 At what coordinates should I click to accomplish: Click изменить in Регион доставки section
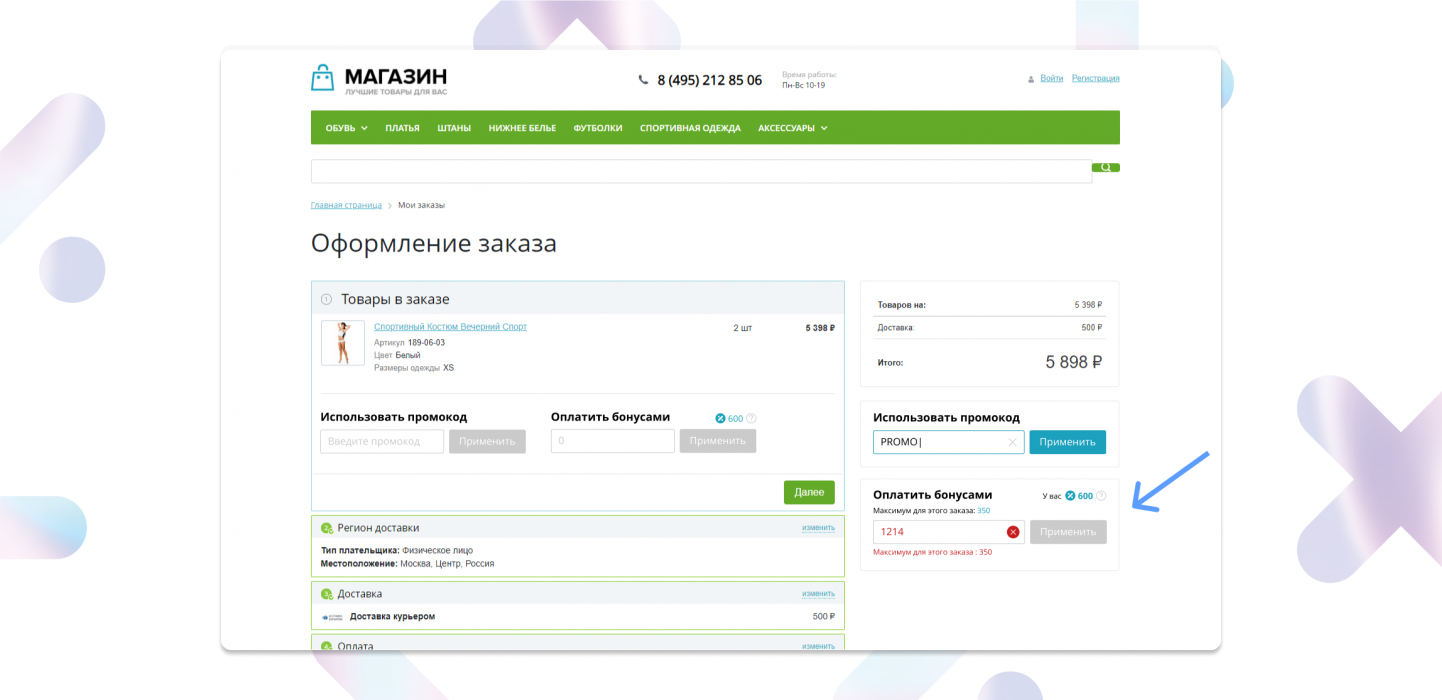coord(818,528)
